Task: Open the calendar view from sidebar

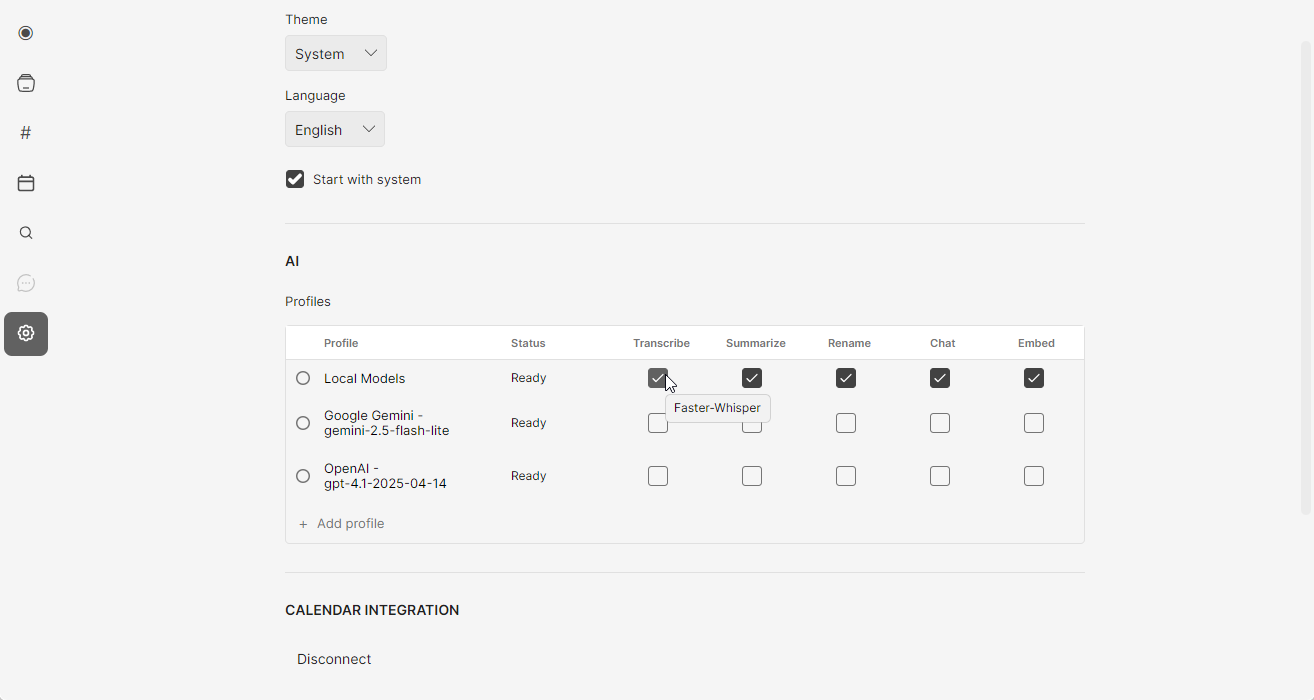Action: [x=26, y=183]
